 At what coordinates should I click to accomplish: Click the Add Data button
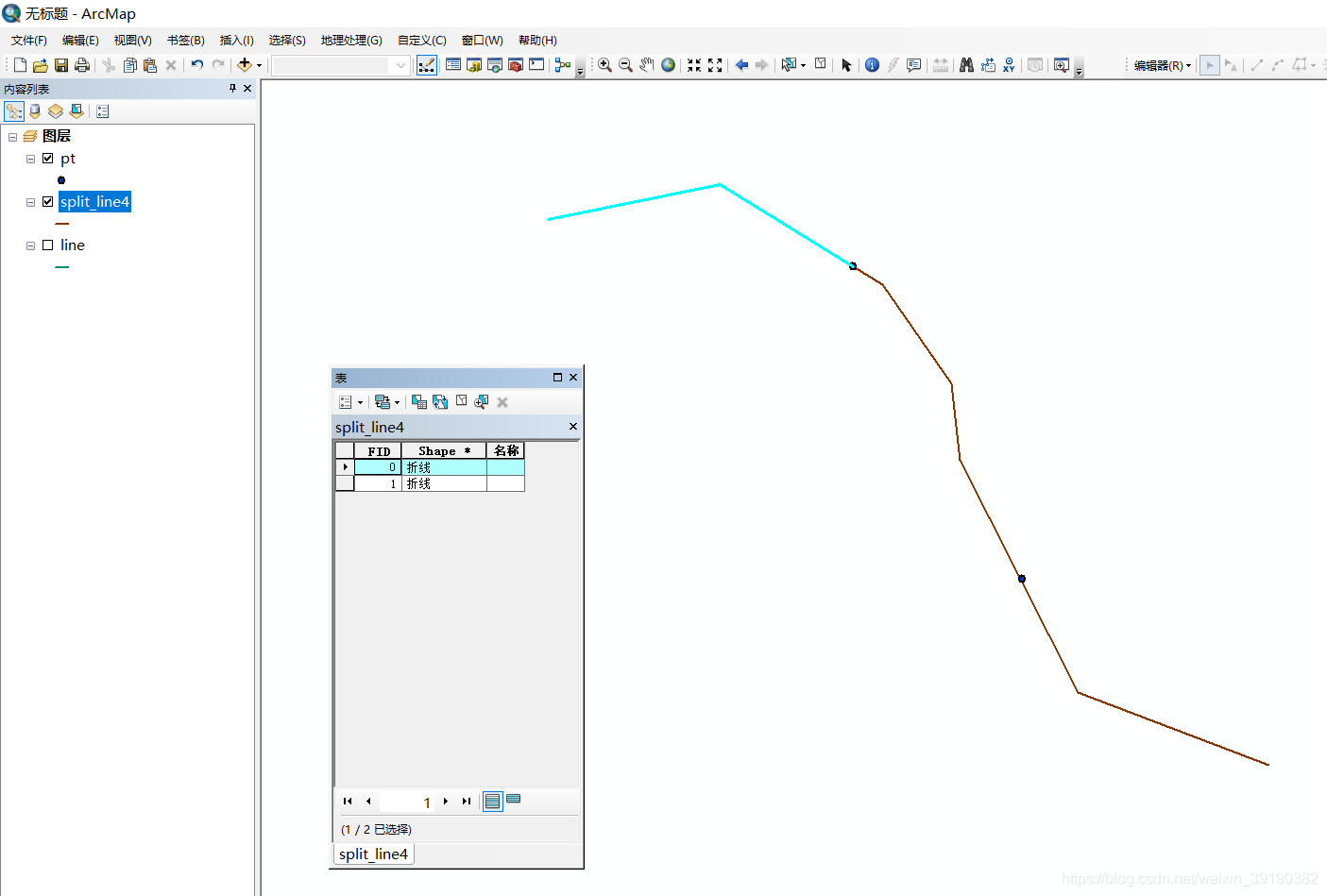coord(245,65)
